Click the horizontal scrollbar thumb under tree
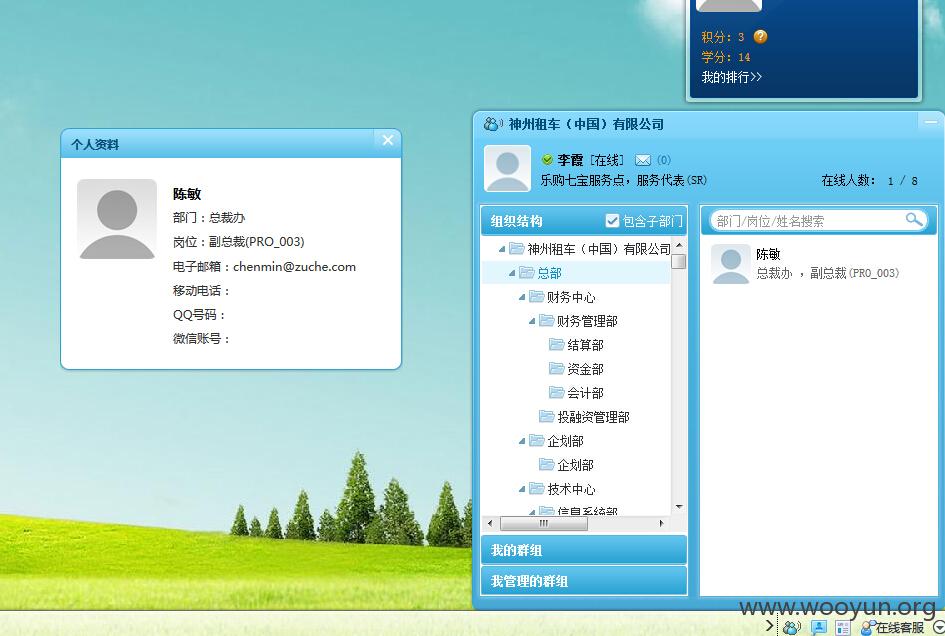 pyautogui.click(x=544, y=523)
